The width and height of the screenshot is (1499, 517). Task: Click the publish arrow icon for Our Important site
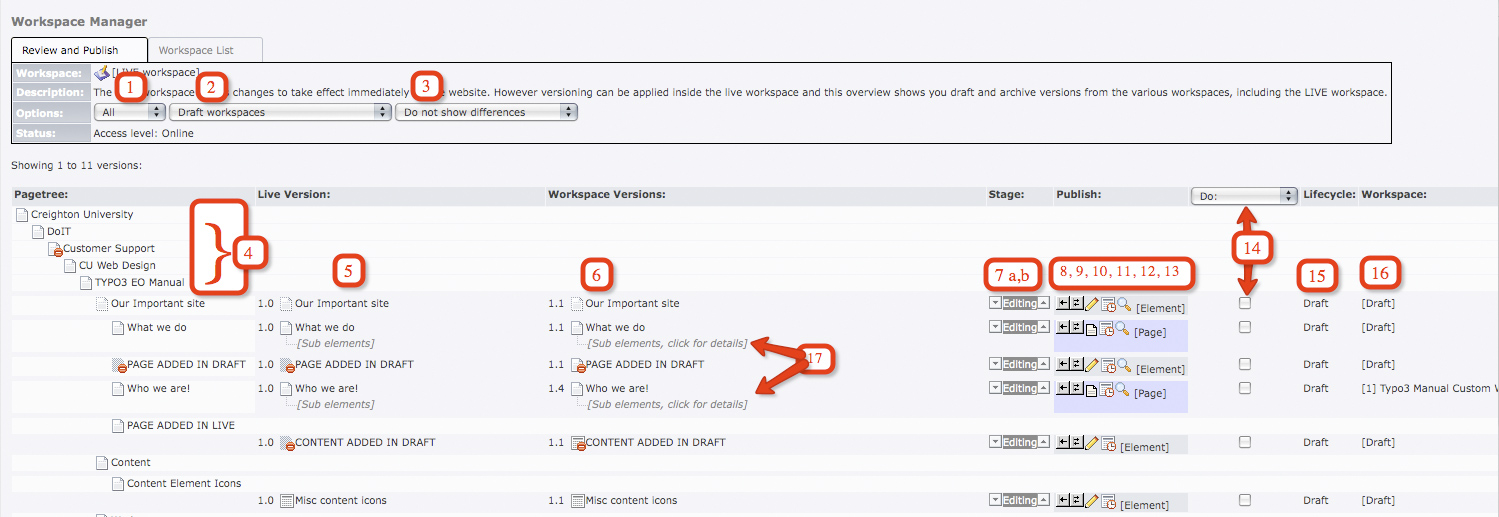click(x=1062, y=304)
